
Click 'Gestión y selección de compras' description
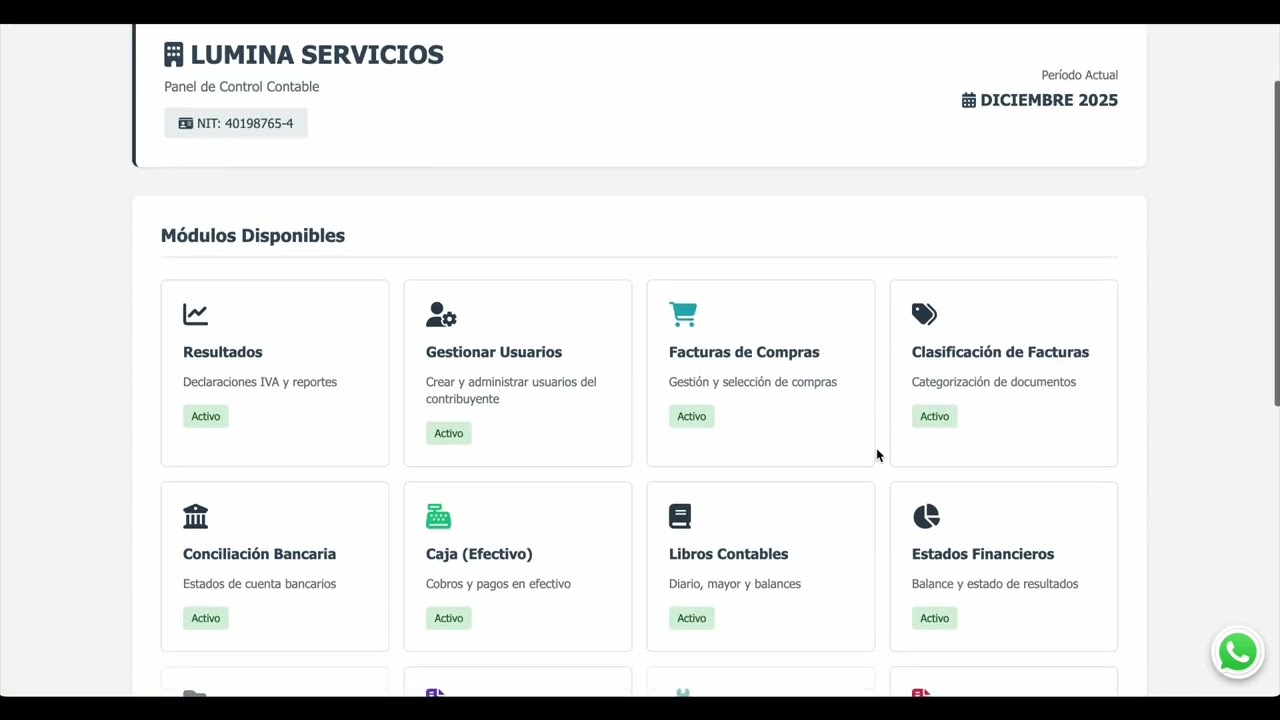click(x=753, y=382)
